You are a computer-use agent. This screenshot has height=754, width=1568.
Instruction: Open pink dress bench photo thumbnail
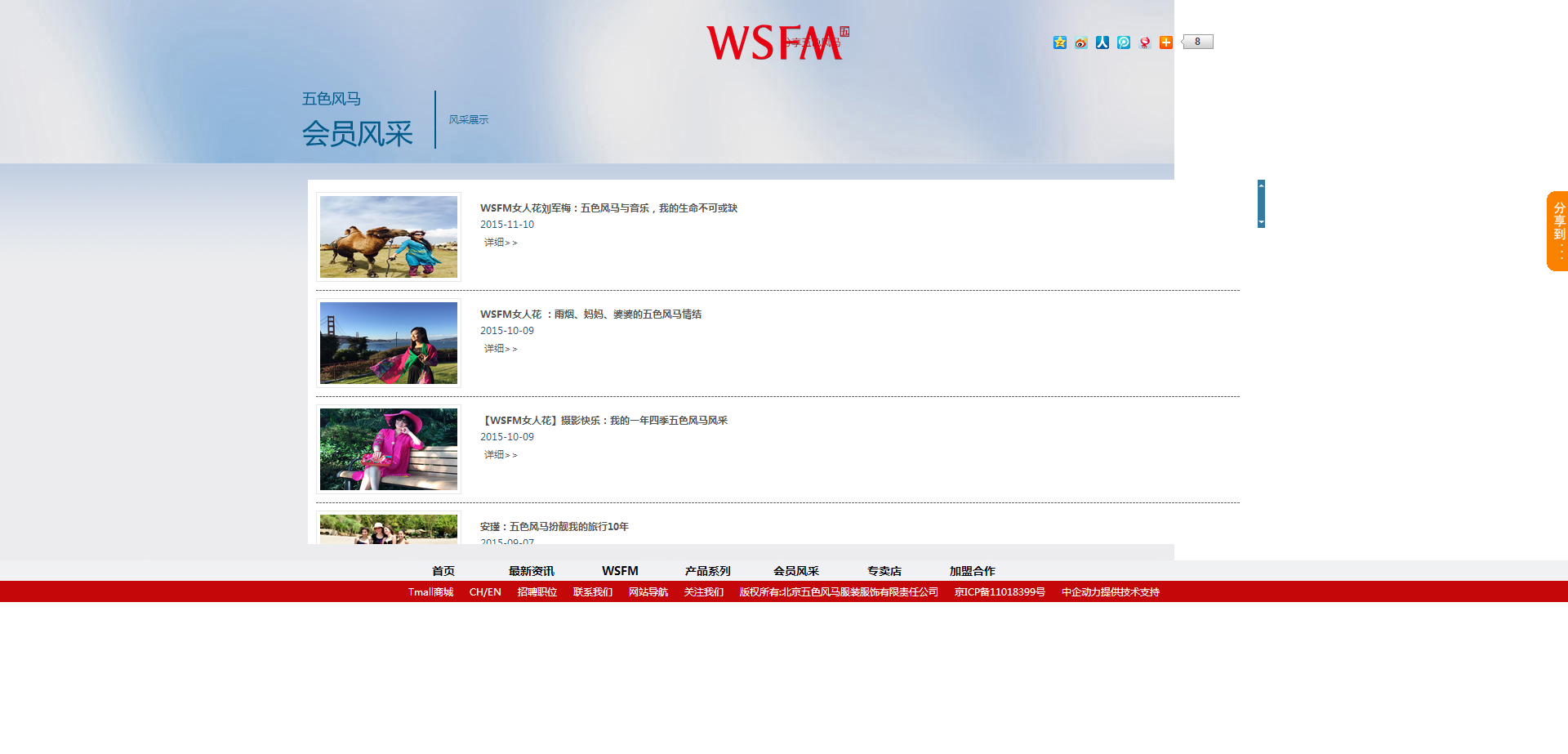point(389,449)
